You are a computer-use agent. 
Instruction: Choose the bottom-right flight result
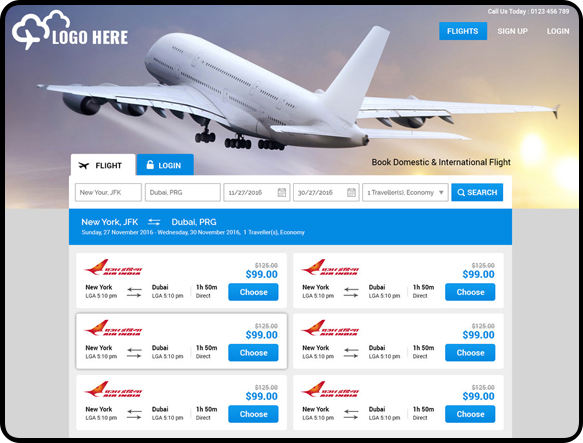click(x=470, y=414)
